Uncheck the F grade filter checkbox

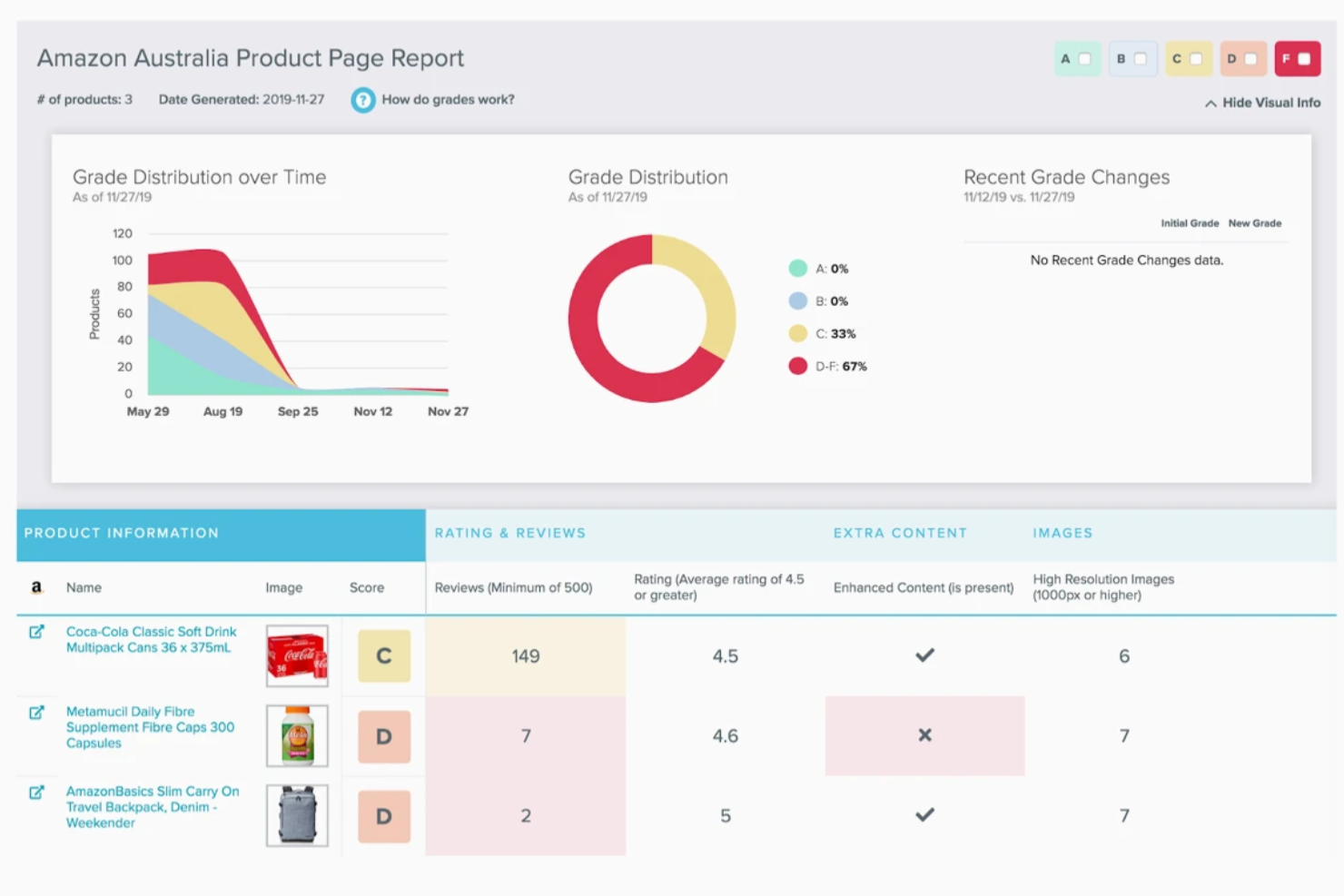1305,57
